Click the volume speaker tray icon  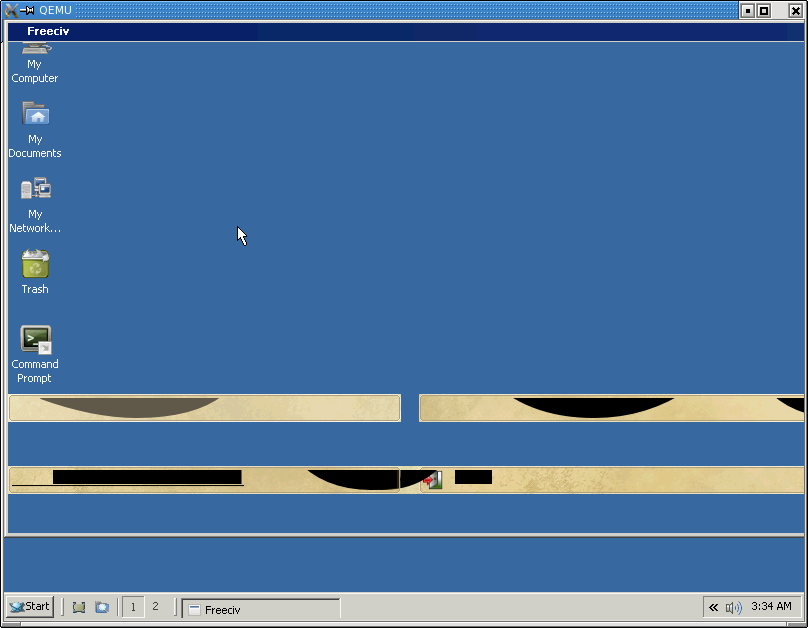pyautogui.click(x=734, y=607)
